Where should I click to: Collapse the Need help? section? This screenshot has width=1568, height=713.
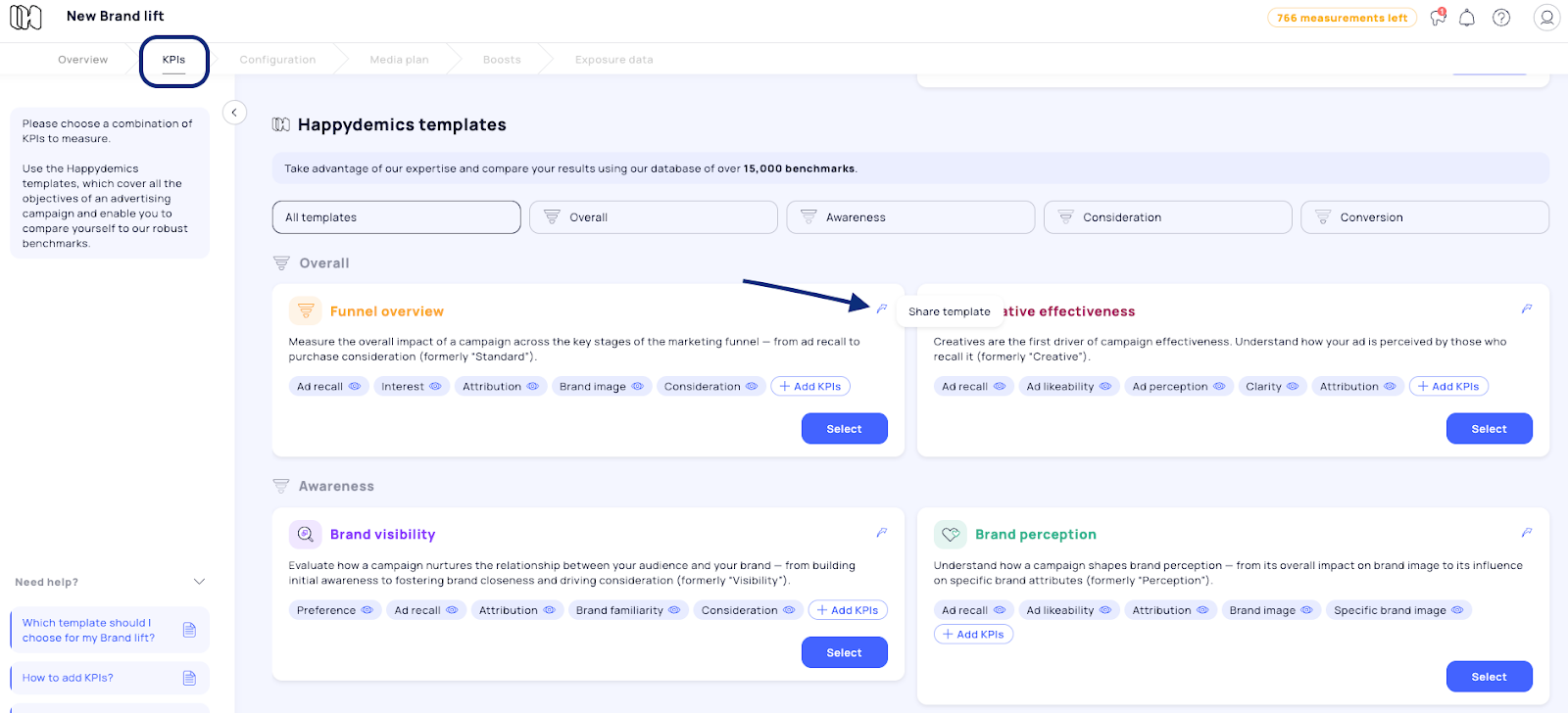(199, 582)
